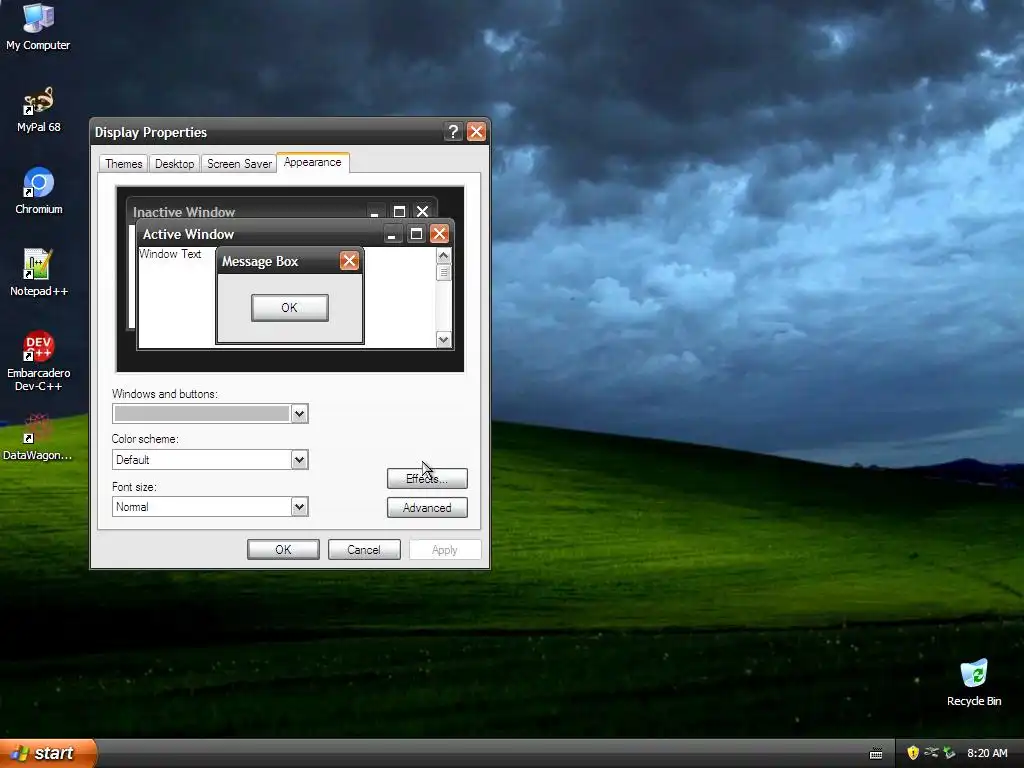Image resolution: width=1024 pixels, height=768 pixels.
Task: Click the Message Box preview title
Action: 260,262
